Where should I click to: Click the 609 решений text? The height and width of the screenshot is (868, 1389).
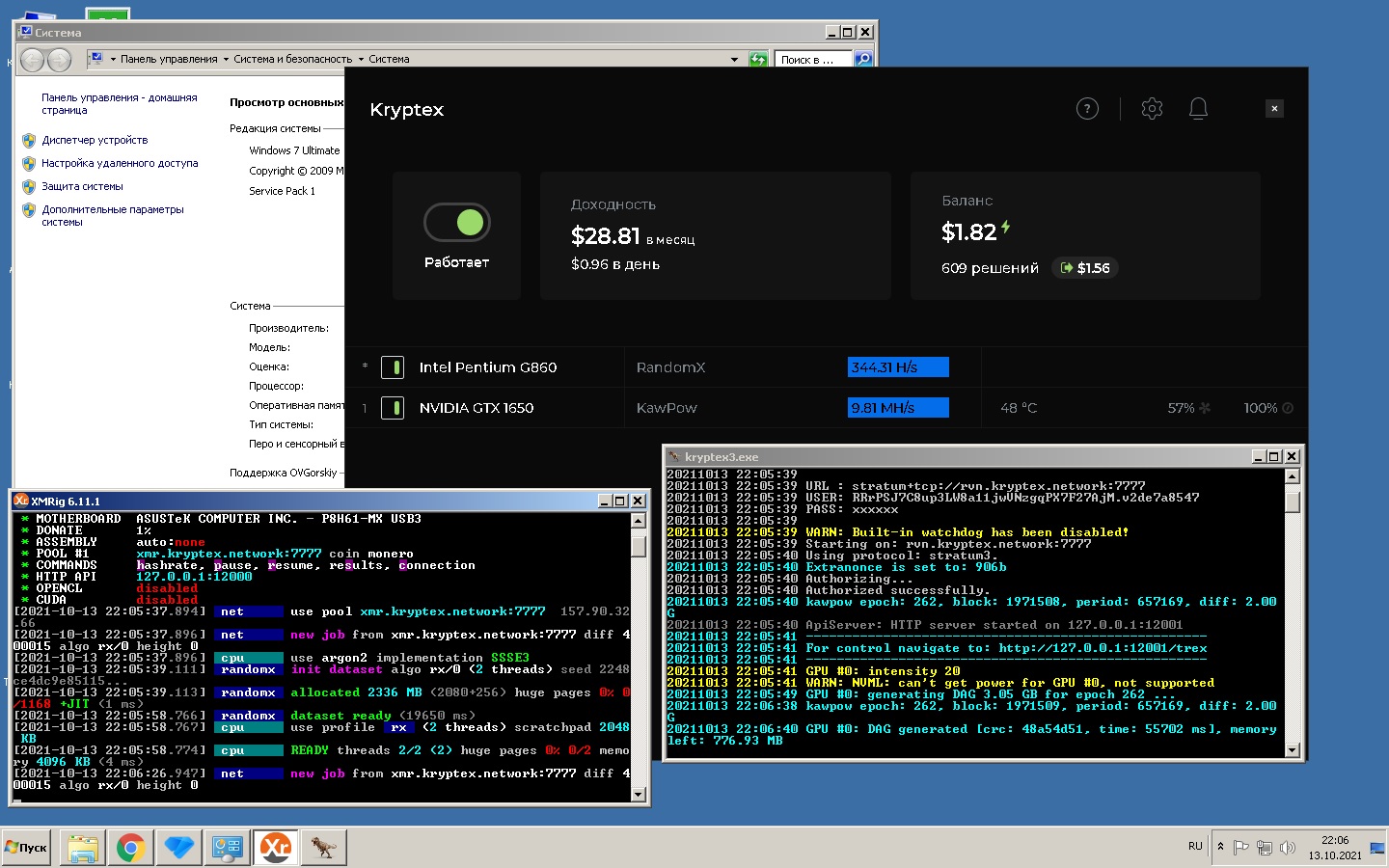point(990,268)
